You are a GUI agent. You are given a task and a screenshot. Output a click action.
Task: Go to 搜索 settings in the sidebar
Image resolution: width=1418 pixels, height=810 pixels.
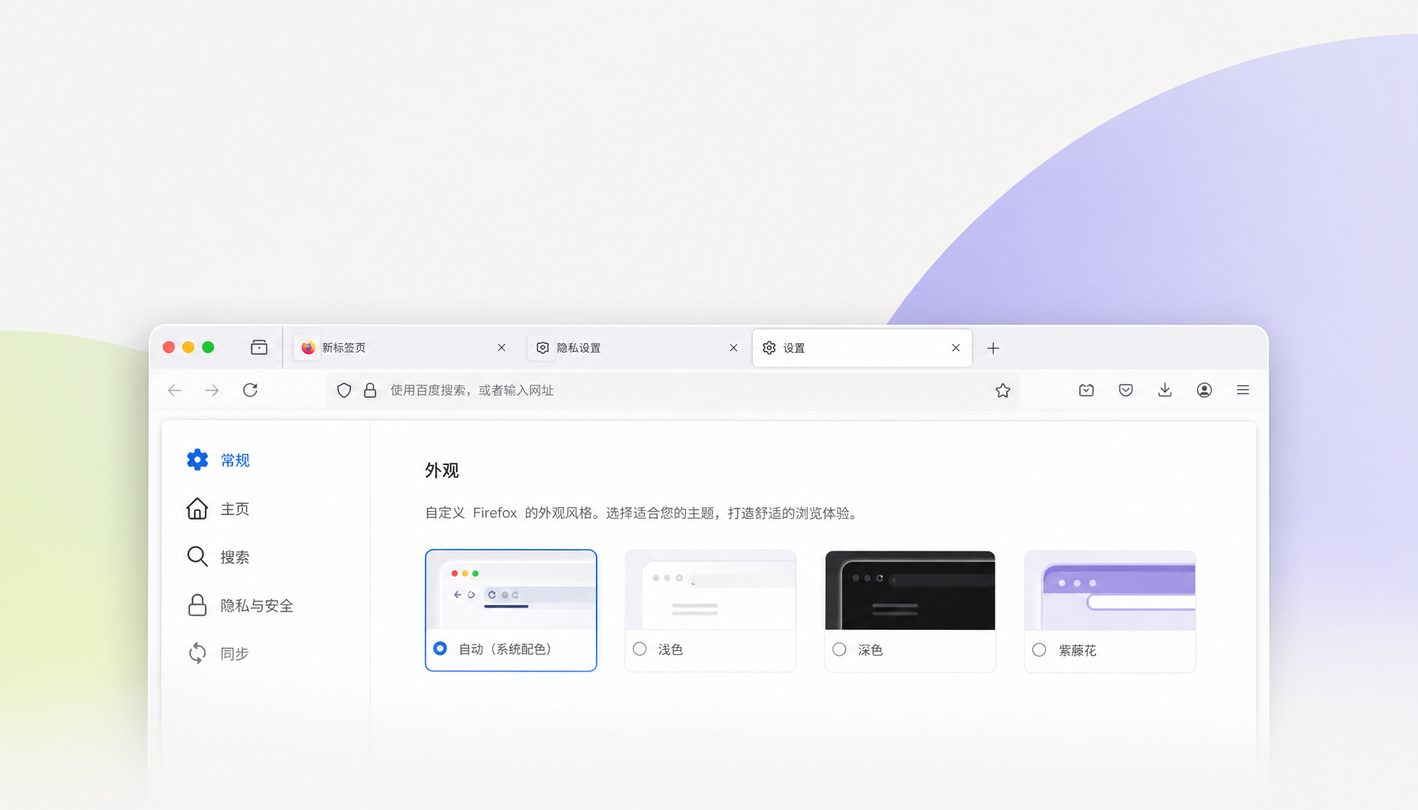219,557
